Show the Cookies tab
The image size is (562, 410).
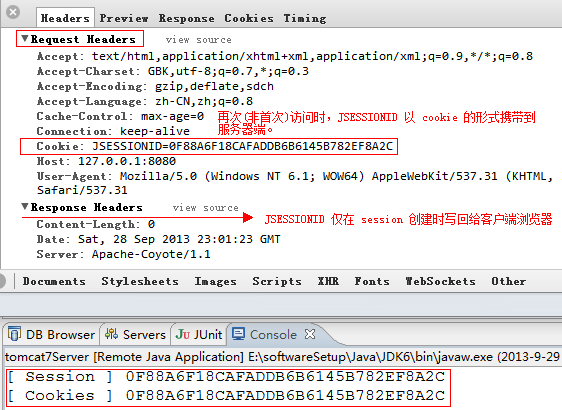click(249, 18)
